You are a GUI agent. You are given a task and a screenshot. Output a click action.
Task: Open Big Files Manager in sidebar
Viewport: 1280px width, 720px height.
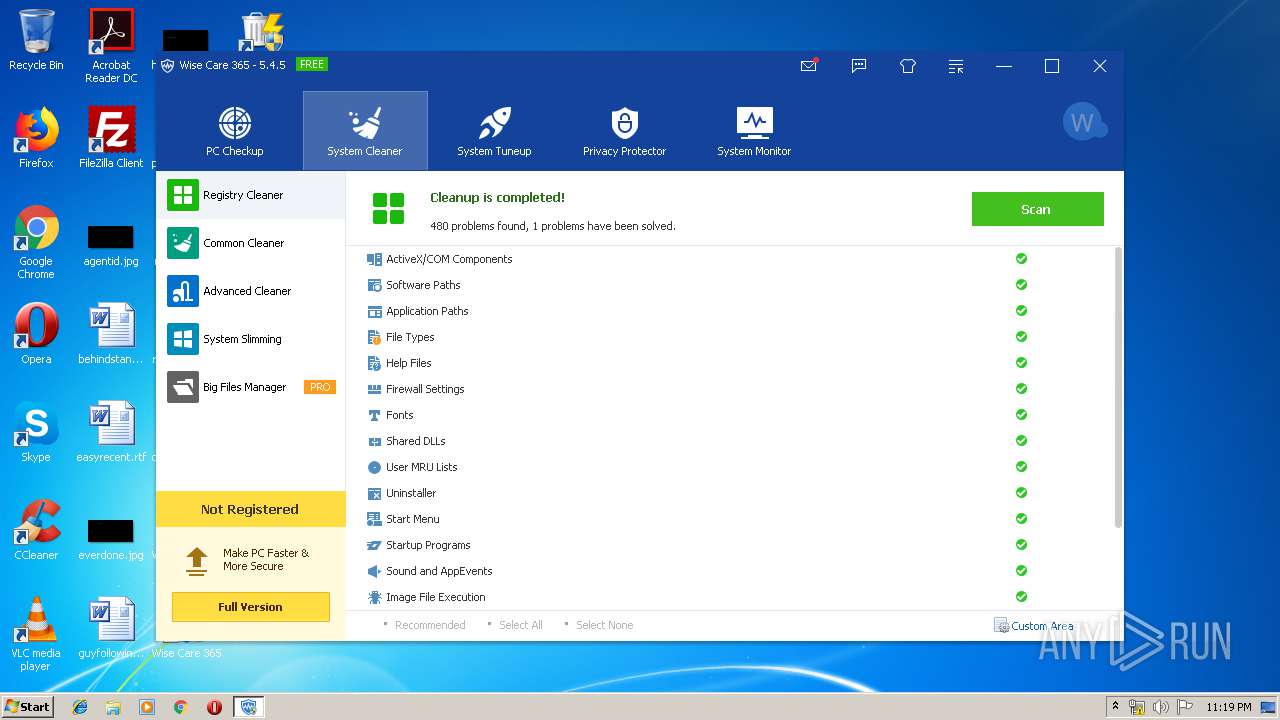pyautogui.click(x=251, y=387)
